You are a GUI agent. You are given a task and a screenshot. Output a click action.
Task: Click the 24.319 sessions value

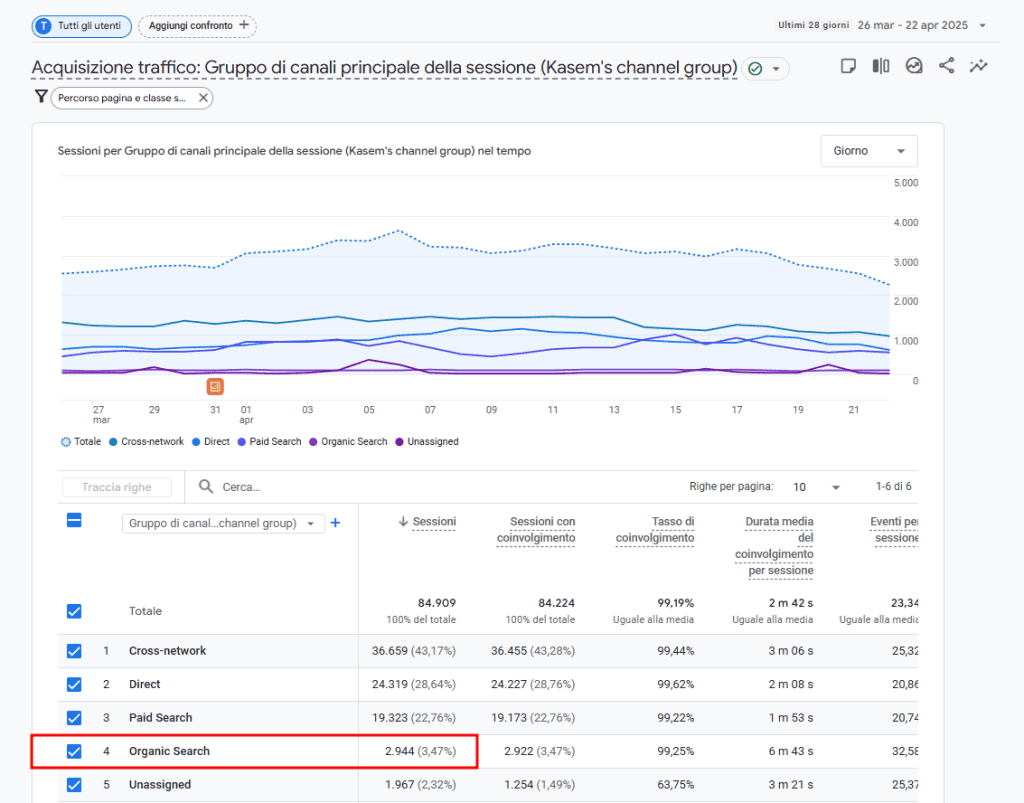(x=390, y=684)
